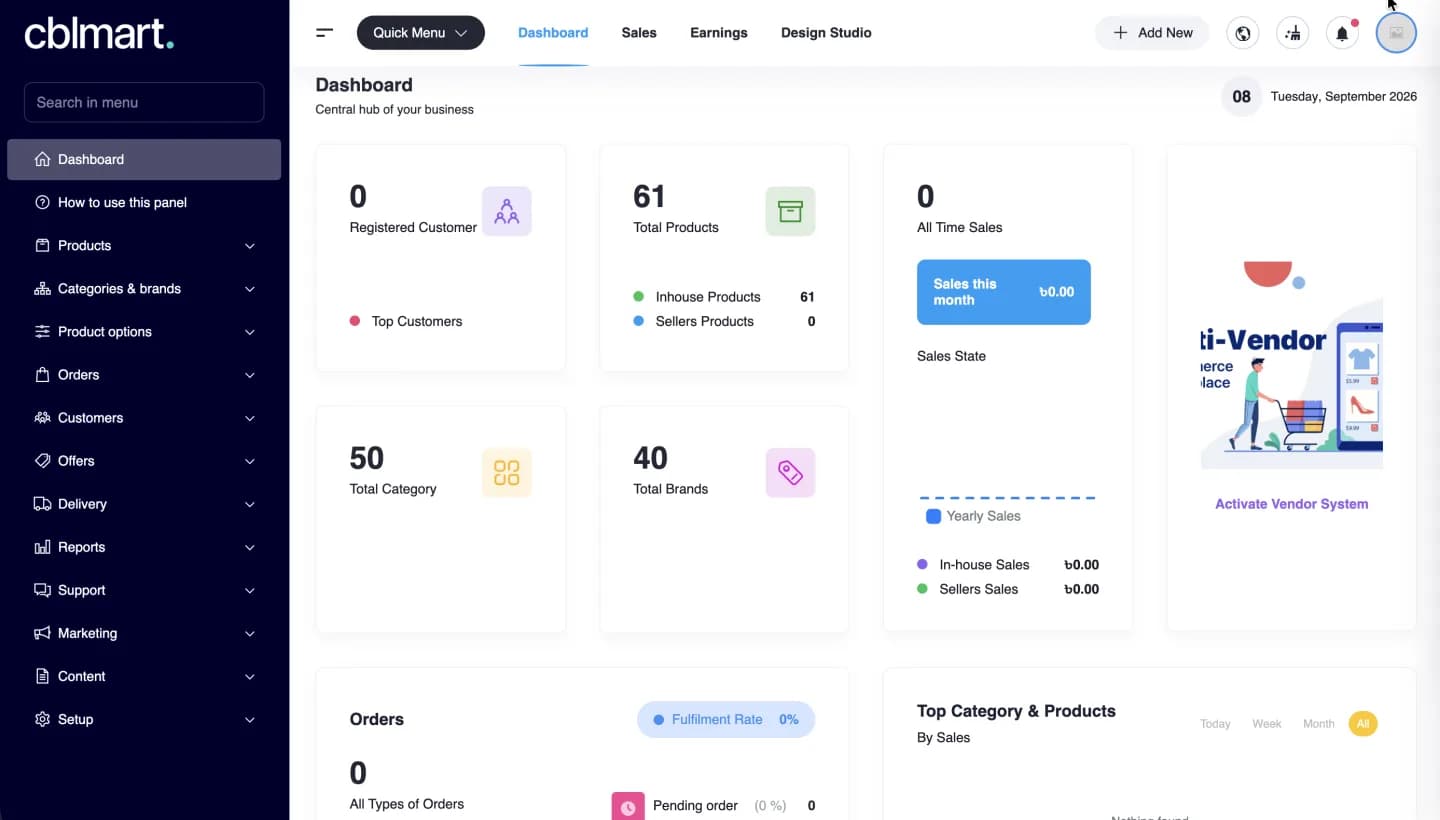Switch to the Sales tab
This screenshot has width=1440, height=820.
pyautogui.click(x=639, y=33)
